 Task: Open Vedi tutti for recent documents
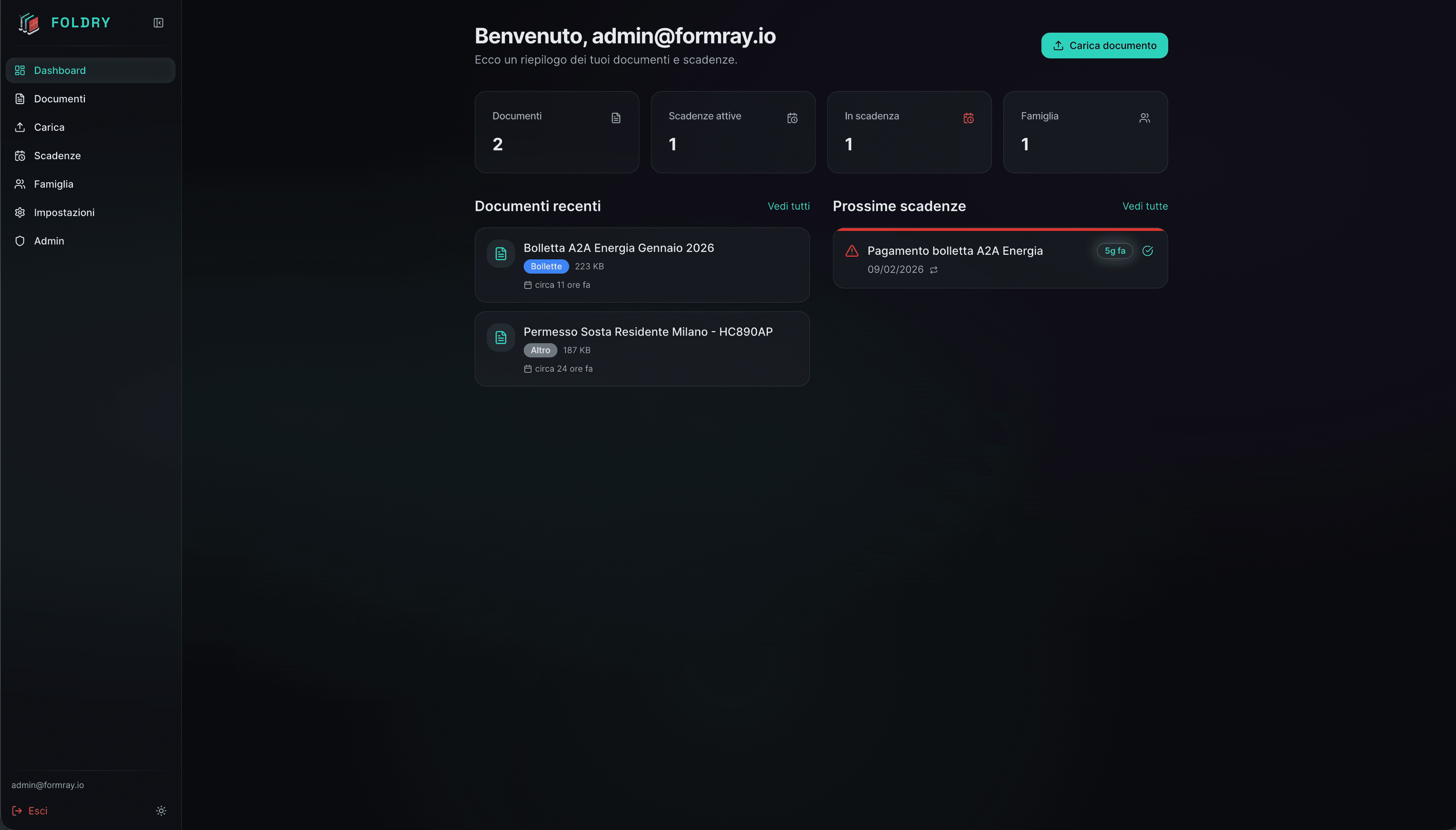tap(789, 206)
